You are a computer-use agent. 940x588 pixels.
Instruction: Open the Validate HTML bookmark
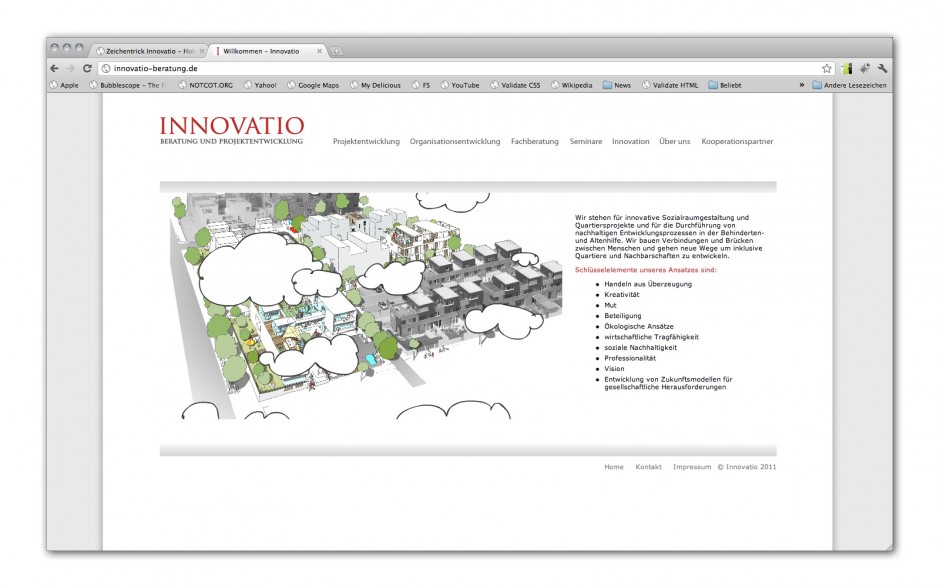tap(670, 85)
